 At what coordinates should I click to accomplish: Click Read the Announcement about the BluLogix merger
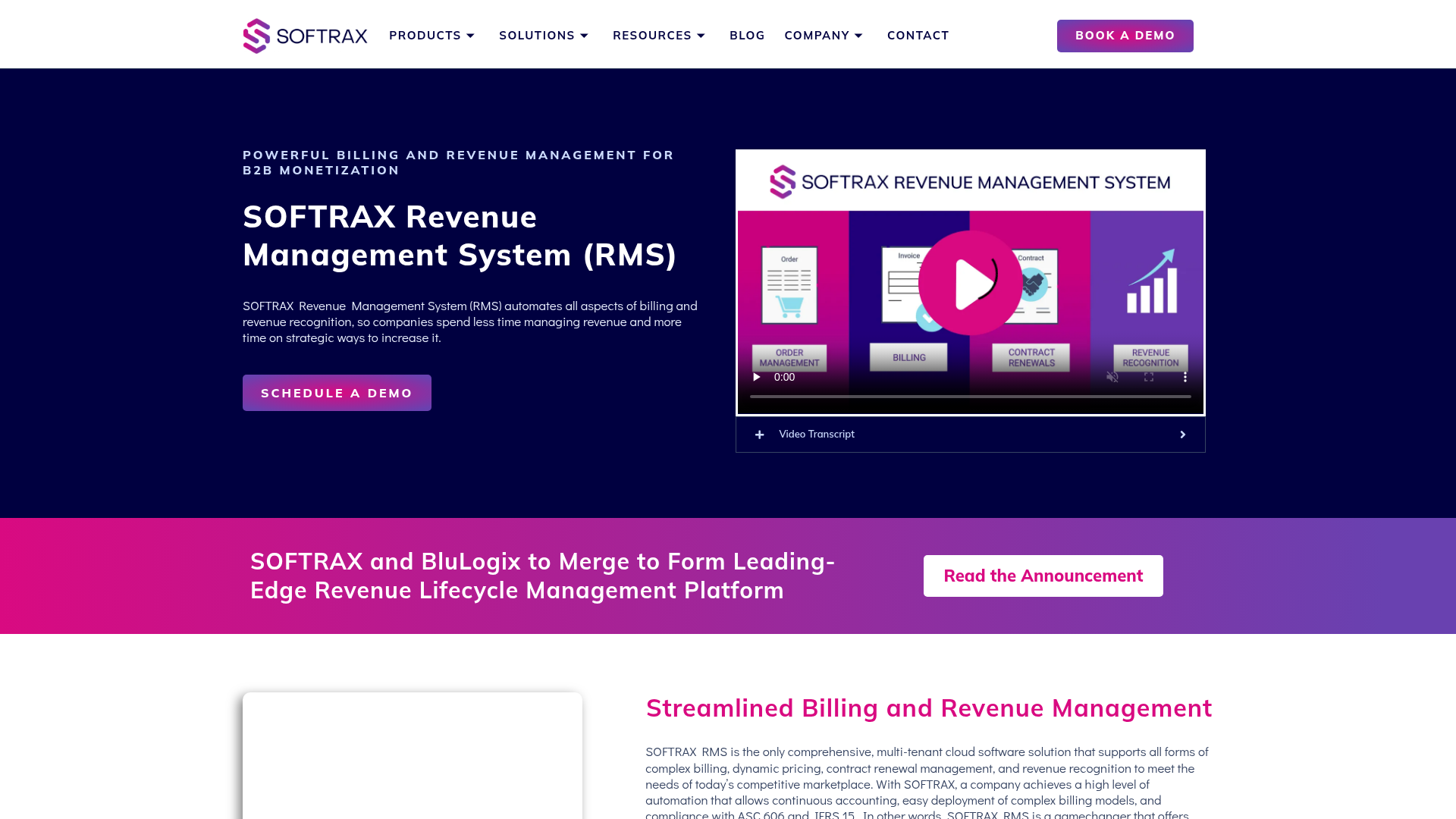tap(1043, 576)
